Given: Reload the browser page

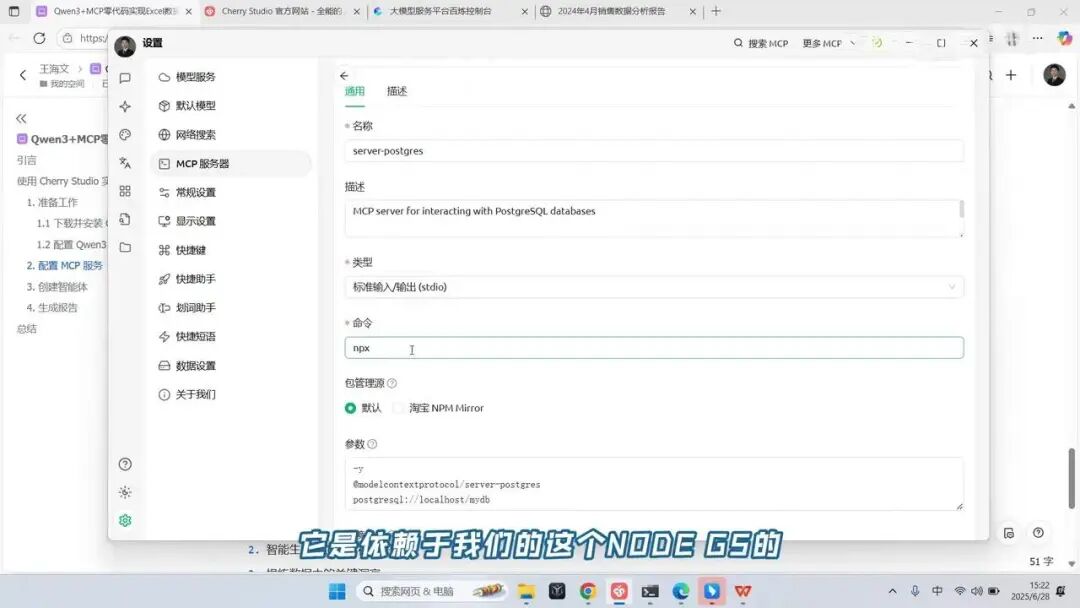Looking at the screenshot, I should pos(39,38).
